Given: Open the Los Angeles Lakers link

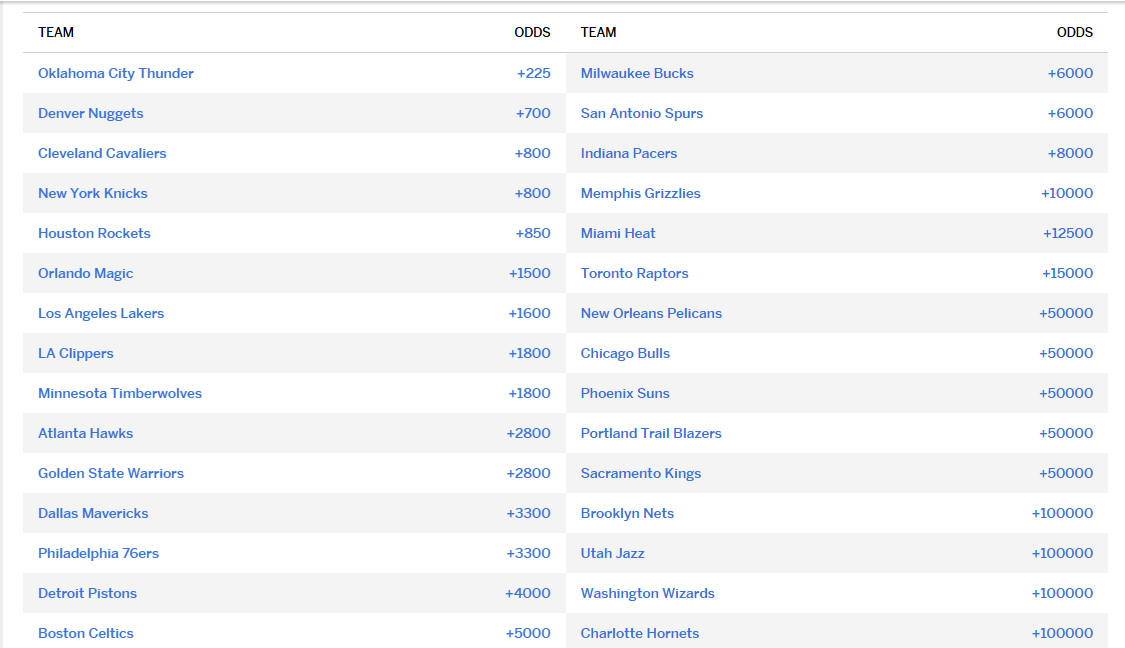Looking at the screenshot, I should click(101, 313).
